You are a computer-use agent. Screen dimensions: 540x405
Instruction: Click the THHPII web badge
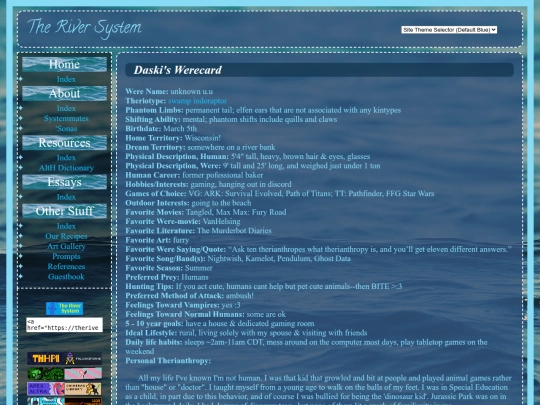tap(46, 359)
